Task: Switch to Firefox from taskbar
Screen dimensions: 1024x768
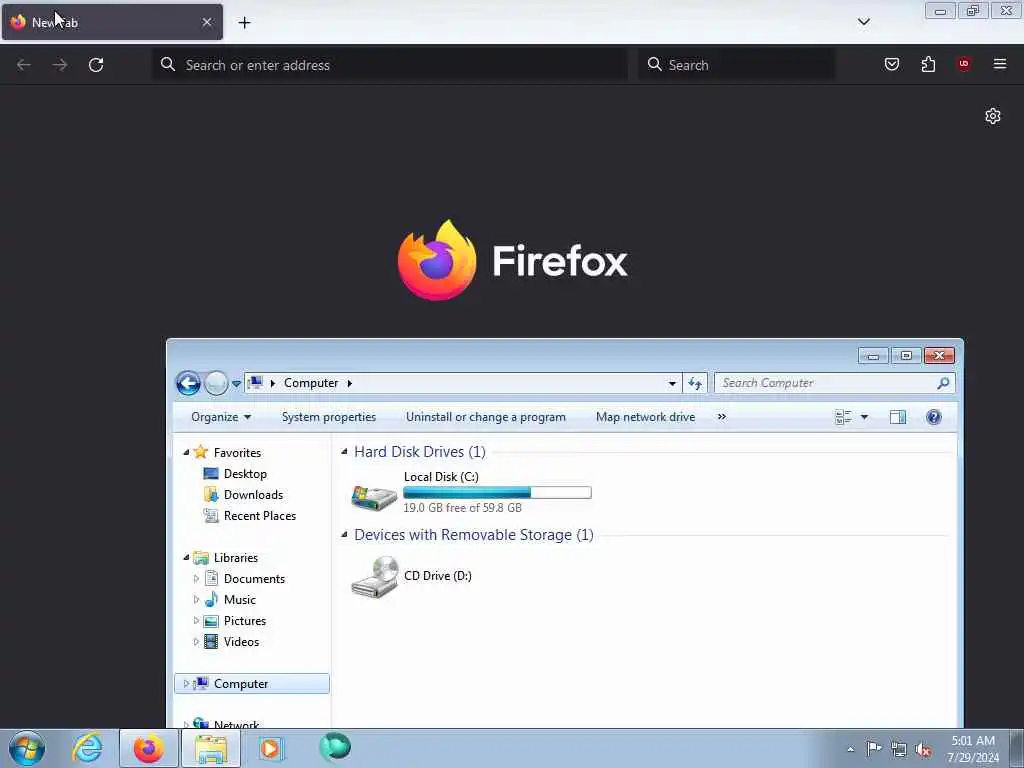Action: click(x=149, y=748)
